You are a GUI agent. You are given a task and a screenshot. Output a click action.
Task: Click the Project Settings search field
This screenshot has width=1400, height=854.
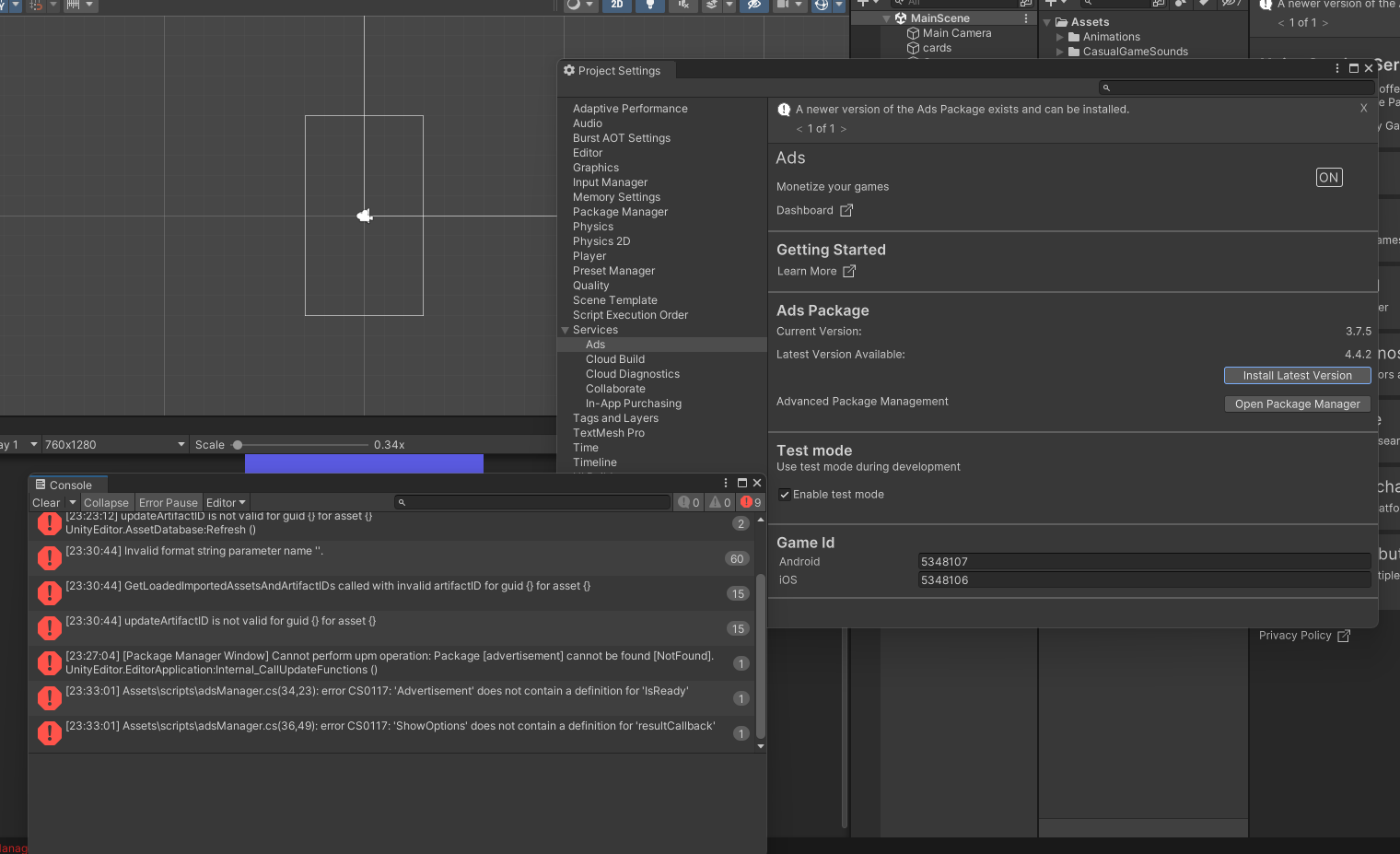(x=1237, y=88)
